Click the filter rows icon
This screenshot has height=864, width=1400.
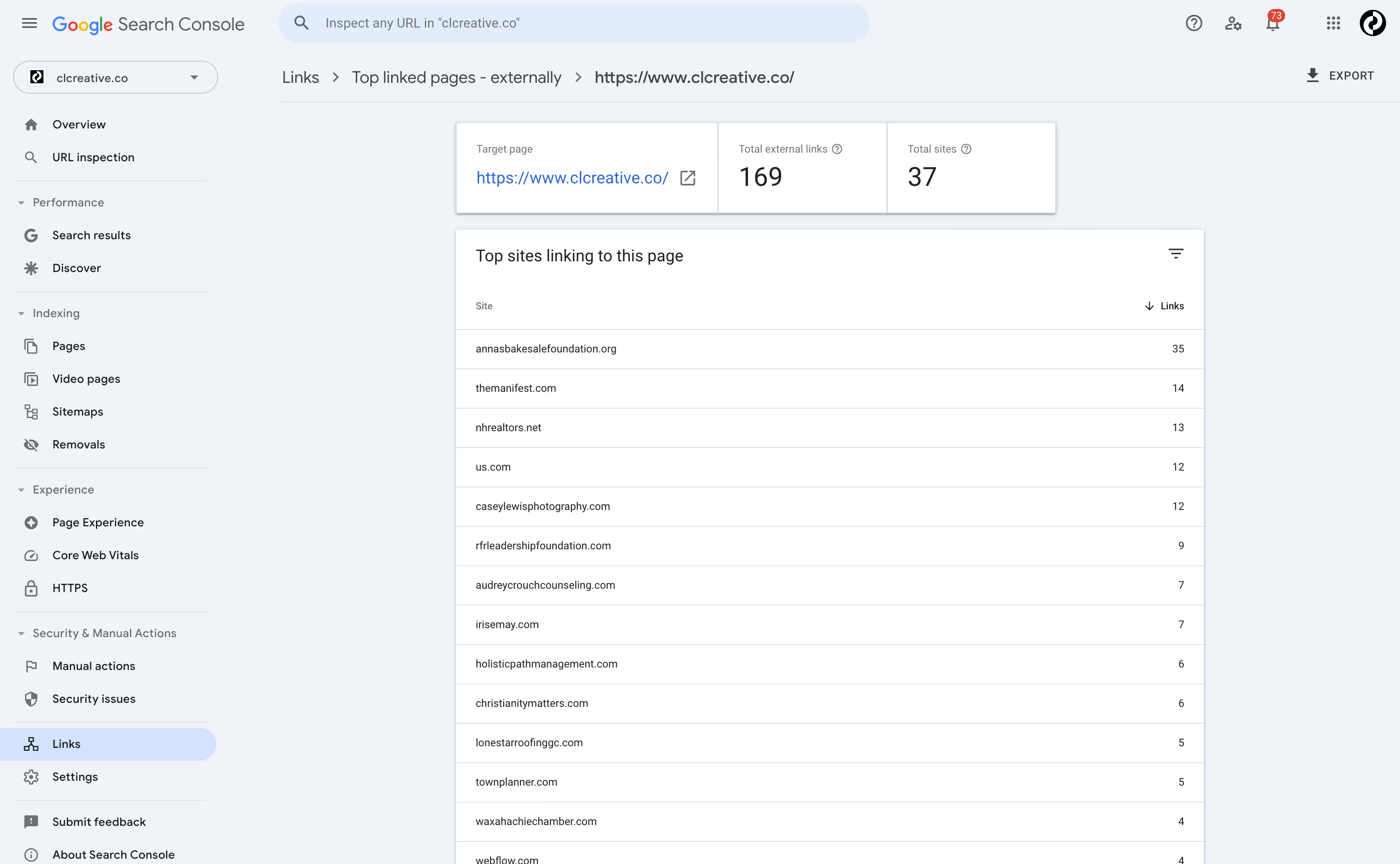(1176, 253)
